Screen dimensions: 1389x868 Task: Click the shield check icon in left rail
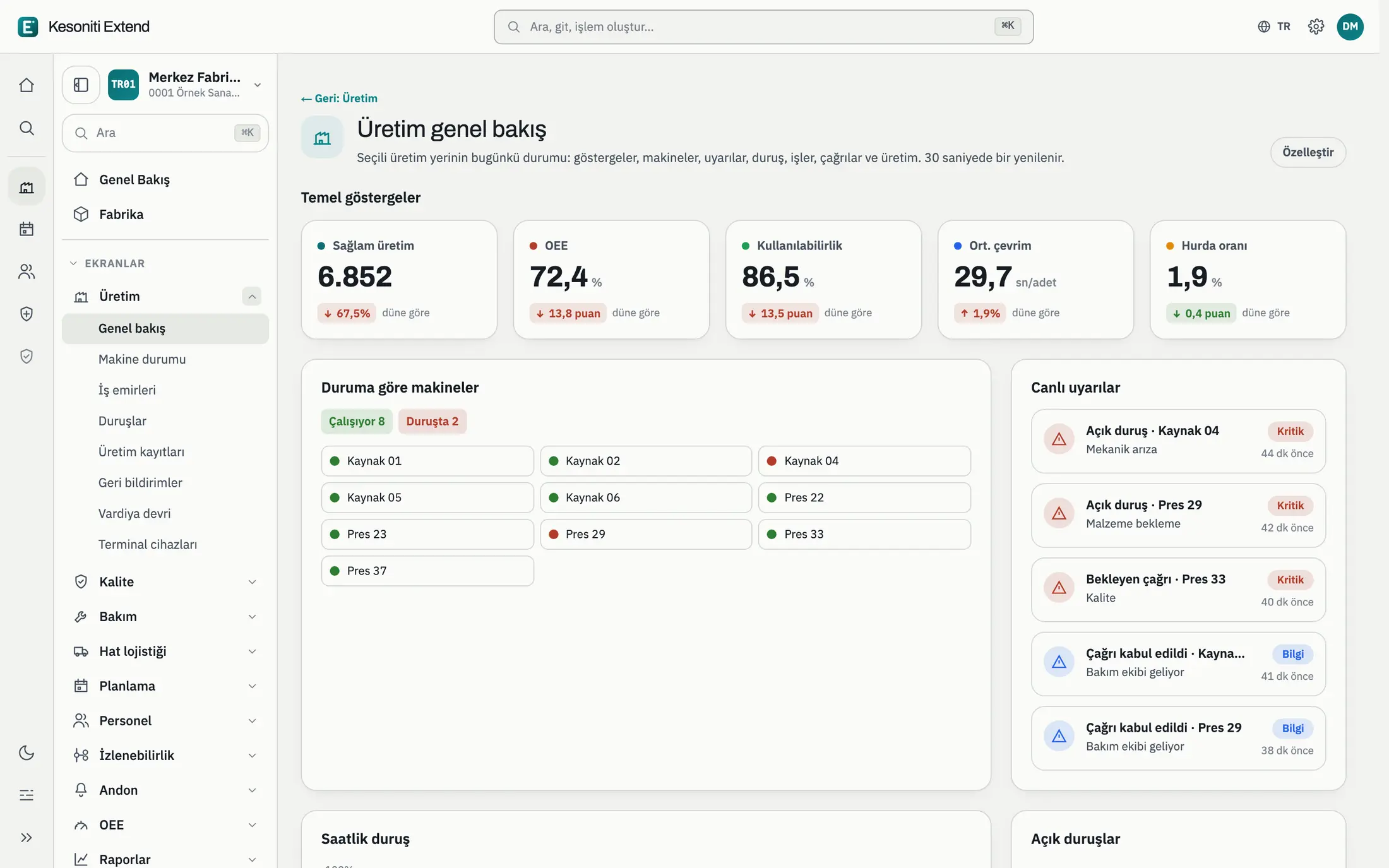27,357
